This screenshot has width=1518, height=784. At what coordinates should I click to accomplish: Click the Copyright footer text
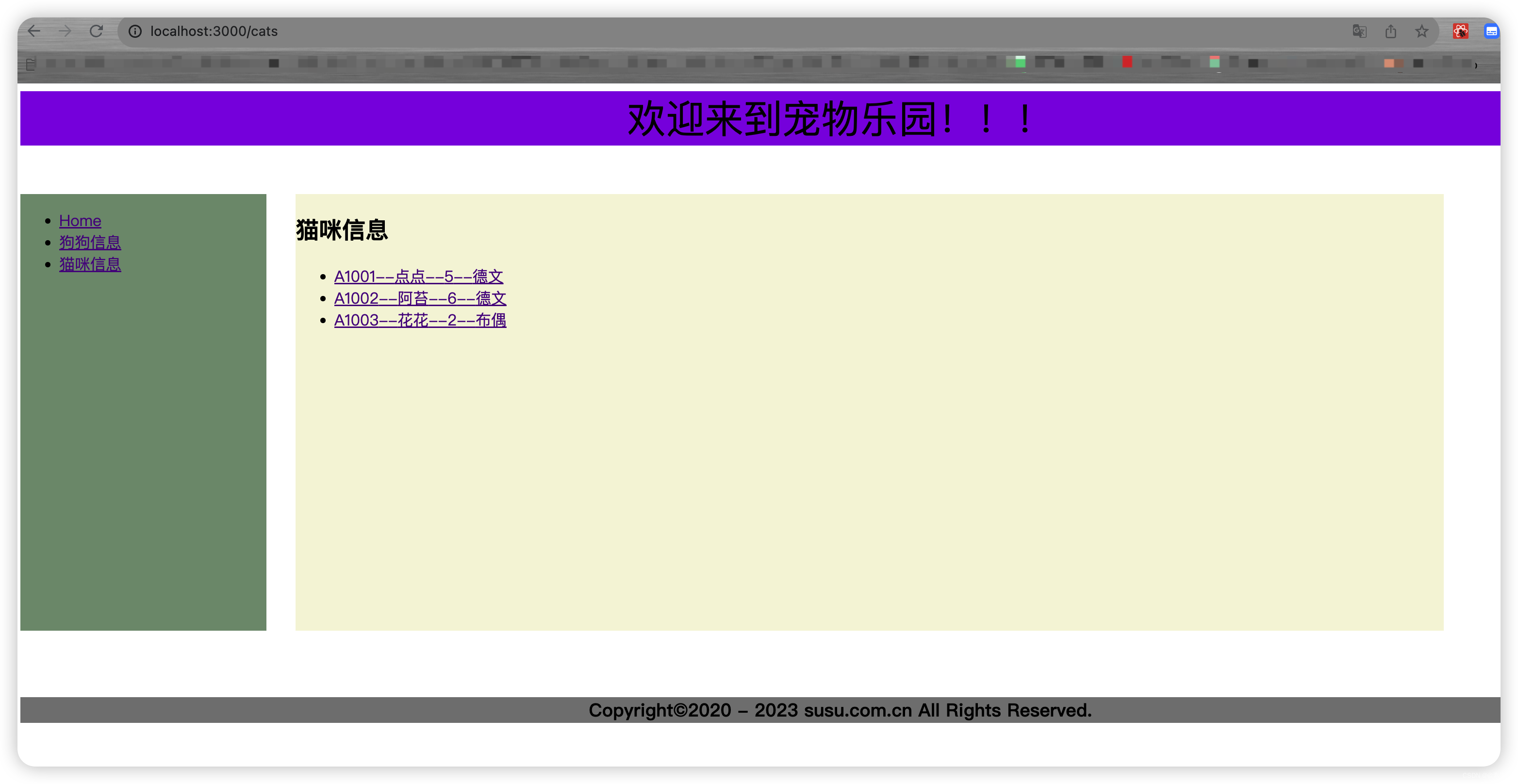point(840,710)
